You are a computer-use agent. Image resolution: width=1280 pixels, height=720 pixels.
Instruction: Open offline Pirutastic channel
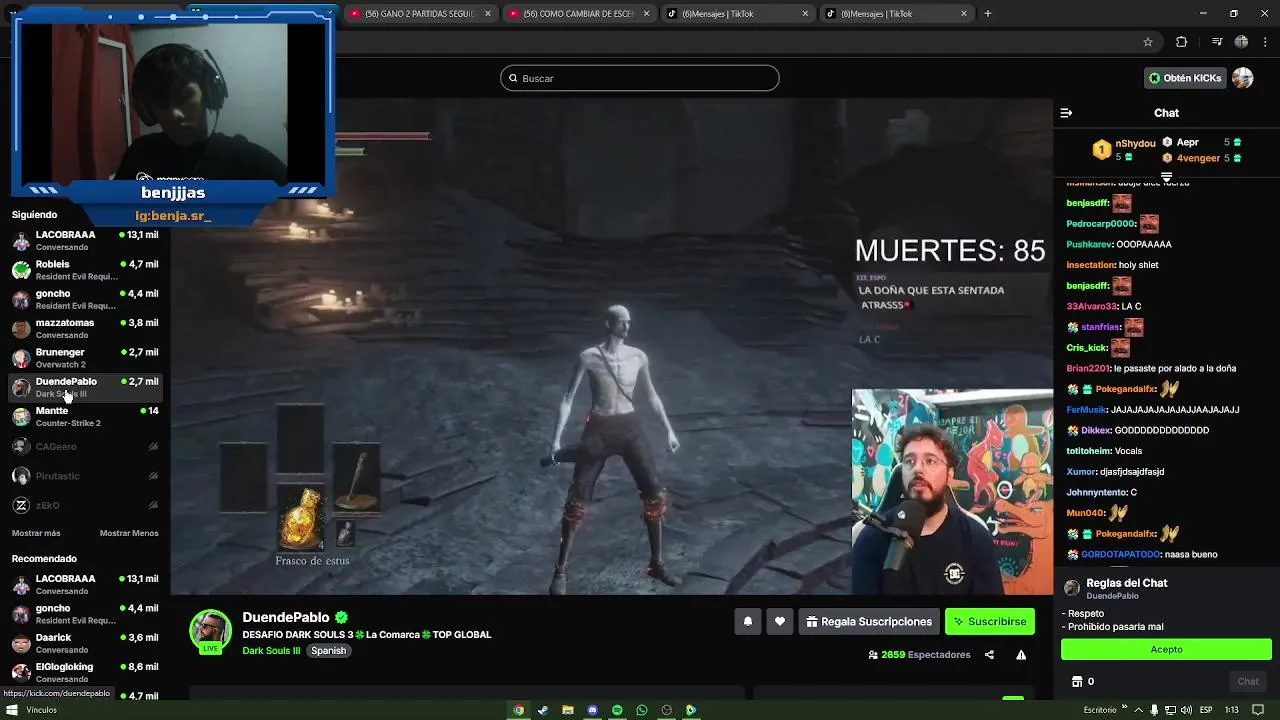click(x=85, y=476)
